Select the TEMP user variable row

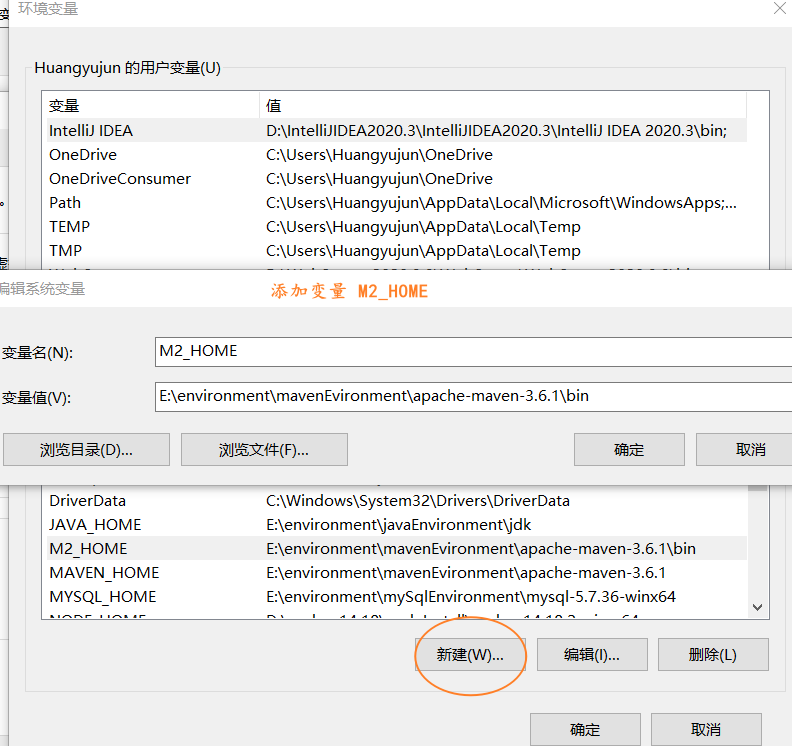coord(397,227)
